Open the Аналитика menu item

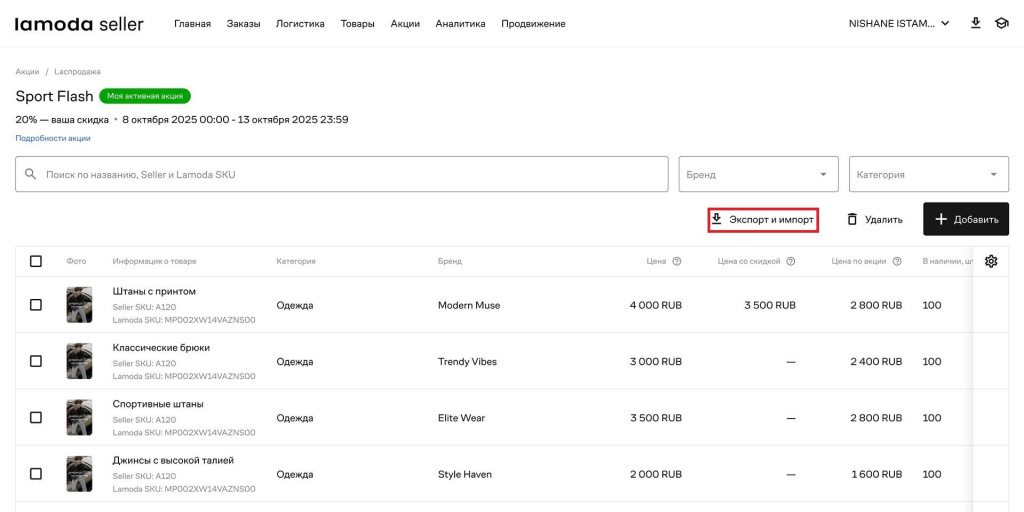[x=460, y=24]
